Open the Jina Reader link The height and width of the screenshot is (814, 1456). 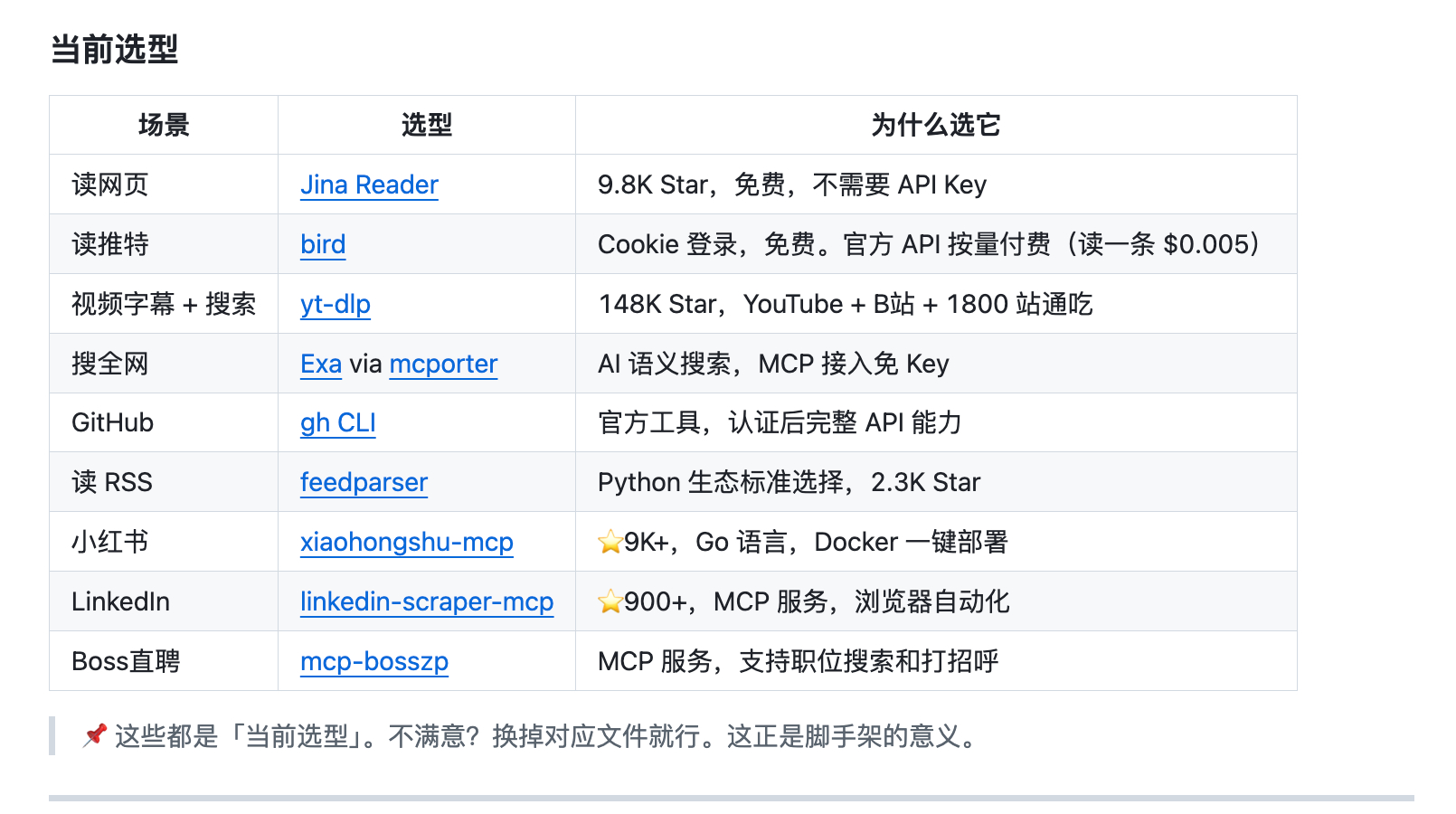(x=369, y=185)
